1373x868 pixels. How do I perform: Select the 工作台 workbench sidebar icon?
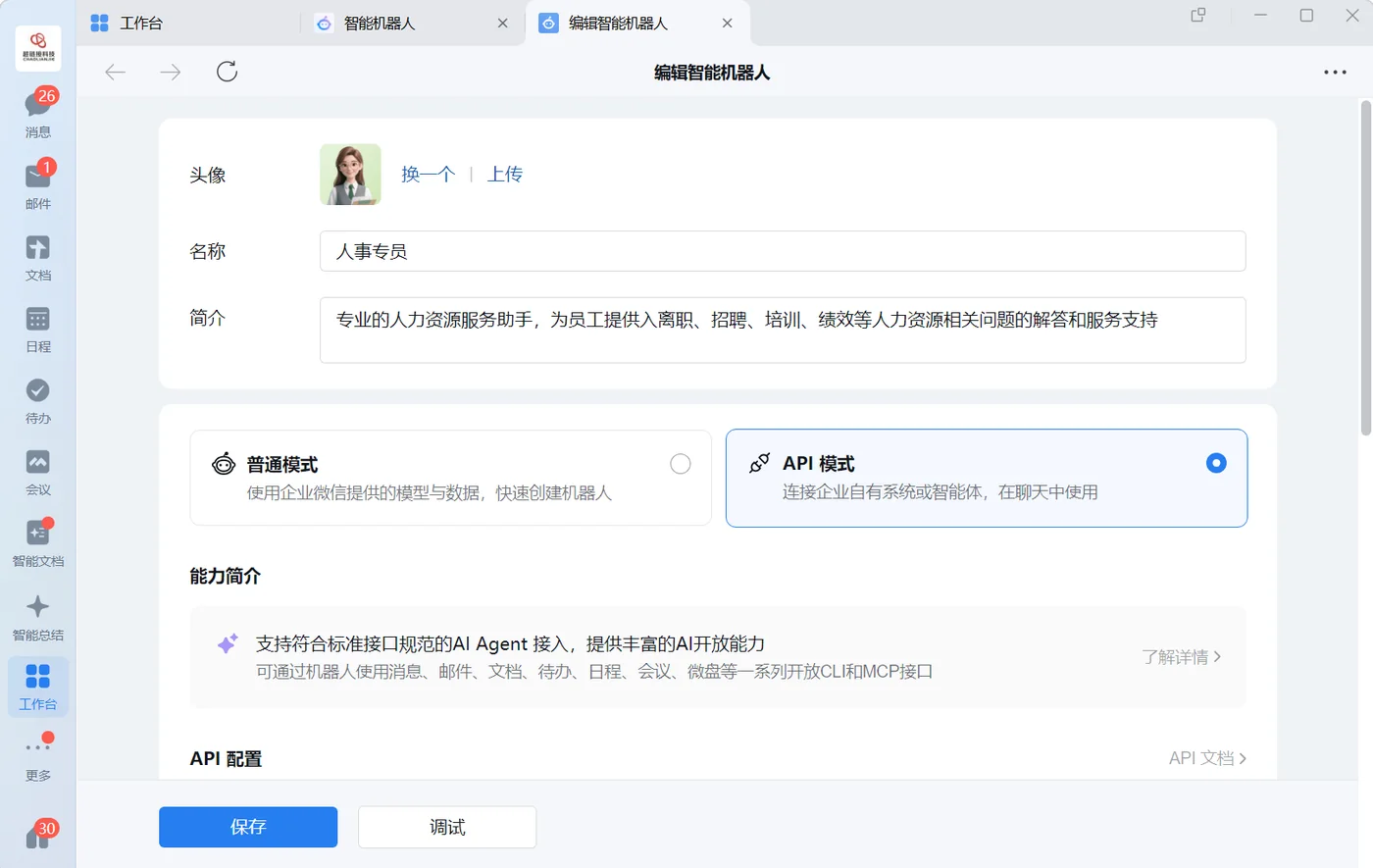click(38, 687)
